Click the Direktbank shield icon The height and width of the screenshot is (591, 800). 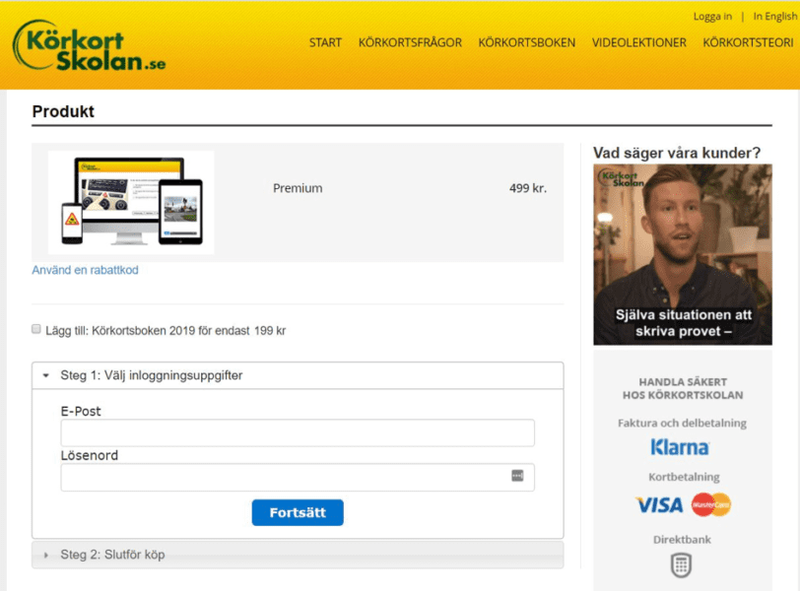click(680, 565)
